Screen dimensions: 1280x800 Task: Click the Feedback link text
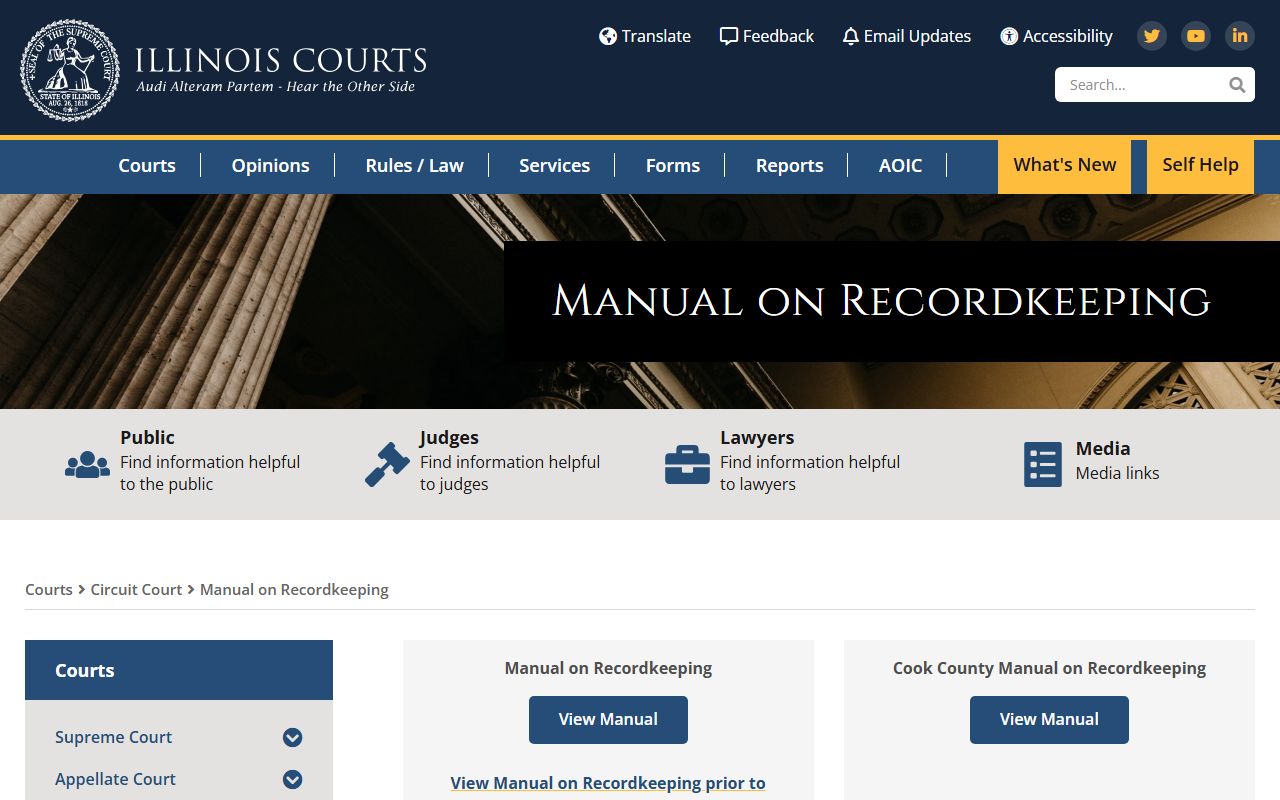tap(778, 36)
